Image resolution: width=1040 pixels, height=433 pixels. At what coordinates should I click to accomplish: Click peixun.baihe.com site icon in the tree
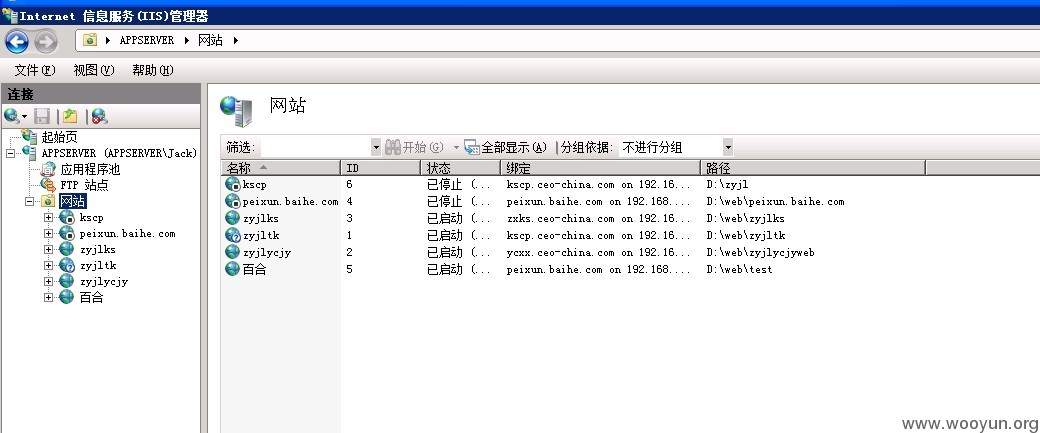click(67, 233)
